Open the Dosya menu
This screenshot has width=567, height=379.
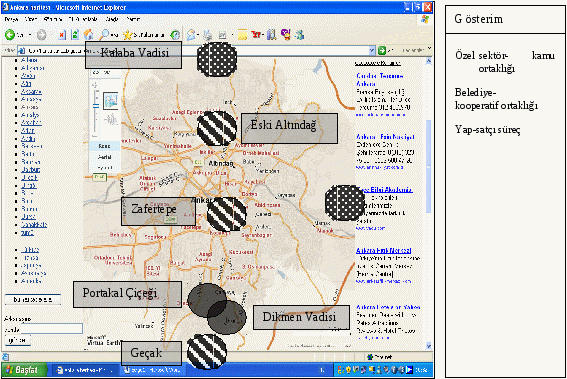11,19
